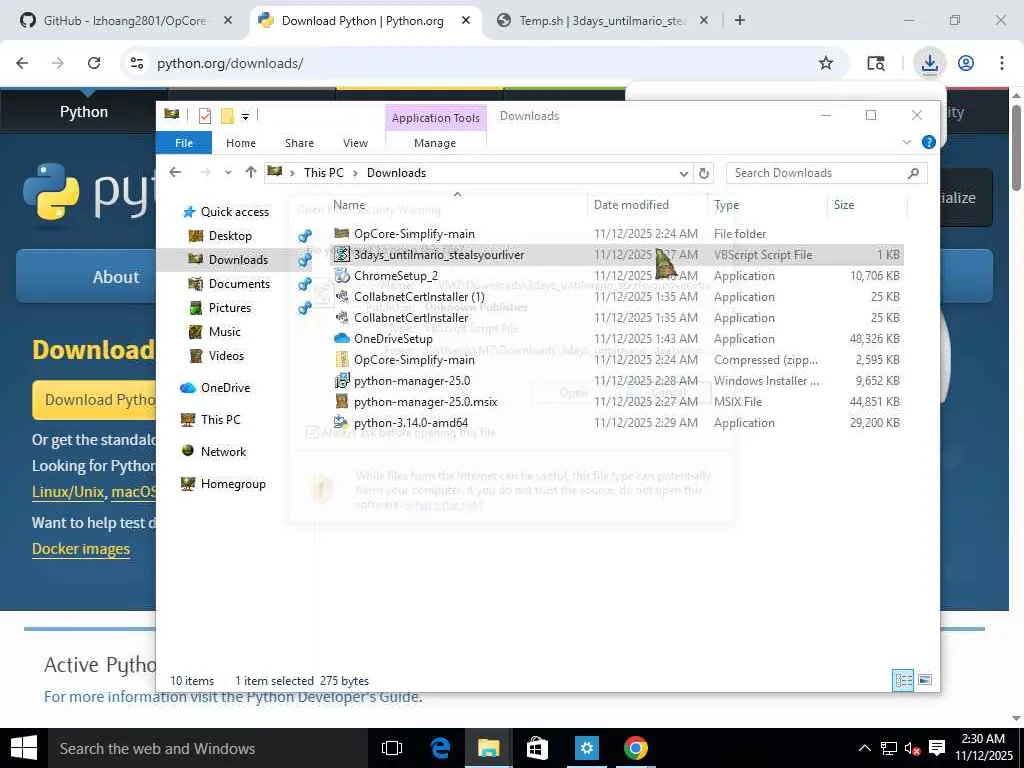This screenshot has height=768, width=1024.
Task: Go back in Chrome browser
Action: coord(22,63)
